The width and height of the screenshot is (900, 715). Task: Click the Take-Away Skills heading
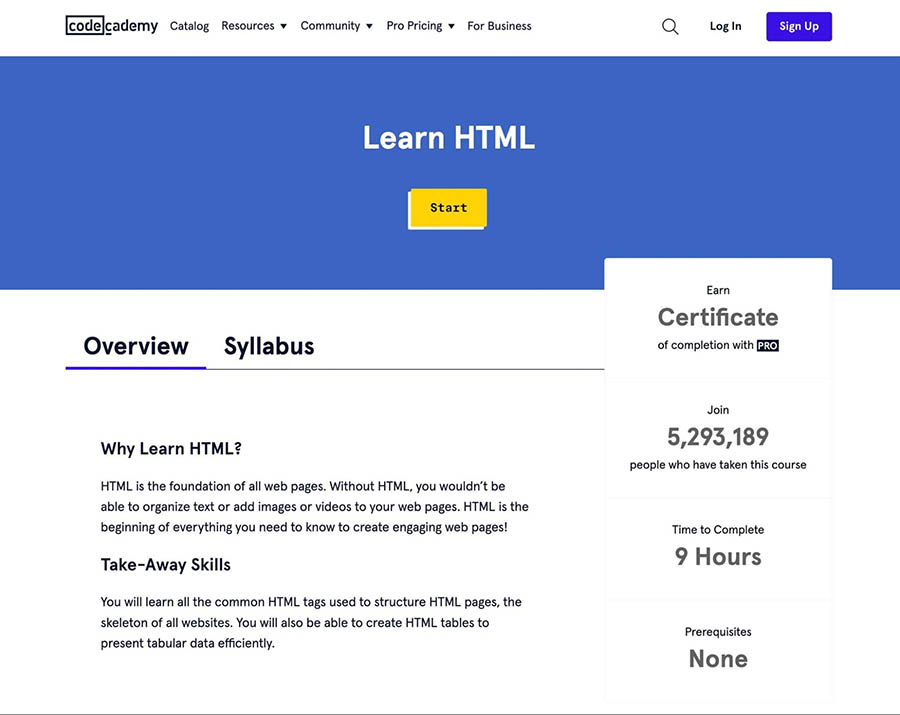(x=165, y=564)
